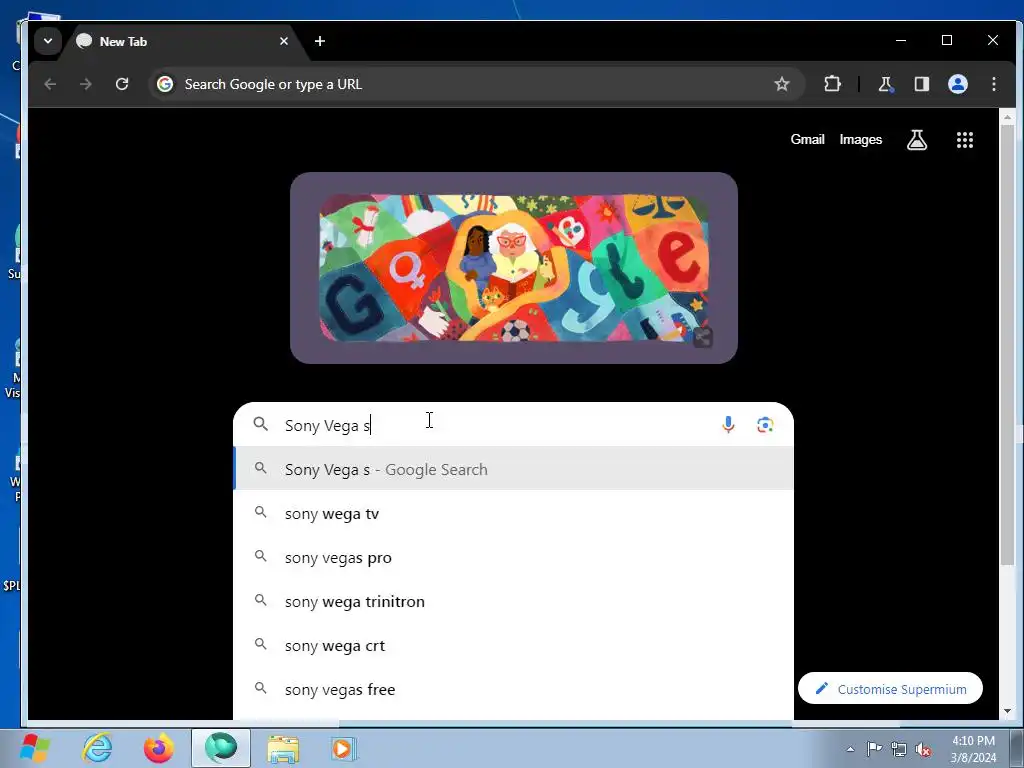The image size is (1024, 768).
Task: Minimize the browser window
Action: [x=901, y=40]
